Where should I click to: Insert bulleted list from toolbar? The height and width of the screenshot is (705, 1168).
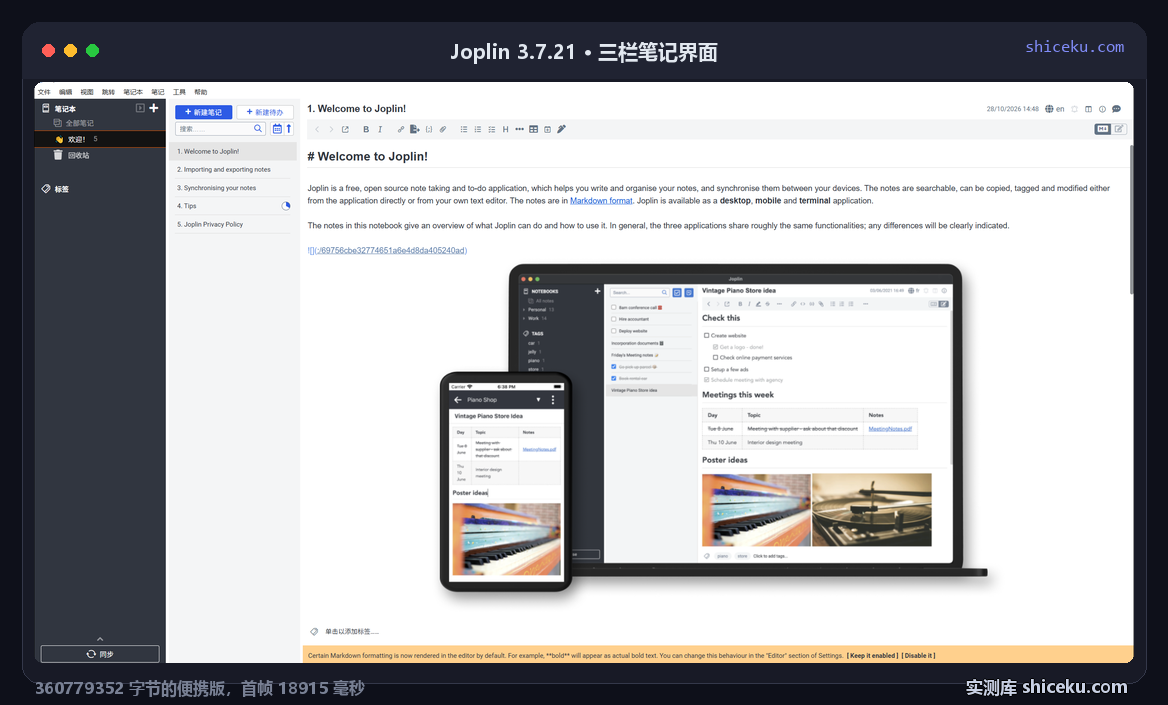[464, 130]
